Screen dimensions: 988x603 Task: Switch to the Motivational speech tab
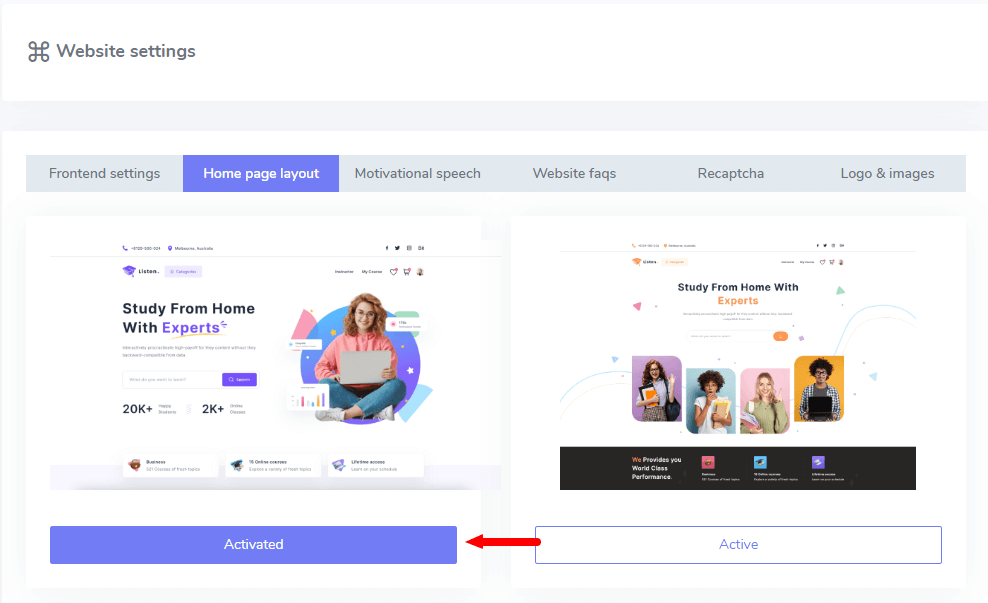[417, 173]
